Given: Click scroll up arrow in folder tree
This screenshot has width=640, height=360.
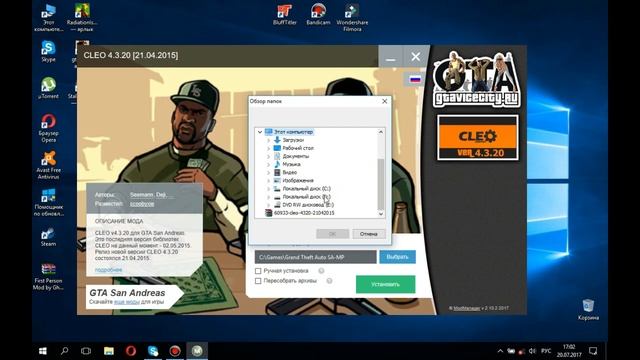Looking at the screenshot, I should [381, 132].
